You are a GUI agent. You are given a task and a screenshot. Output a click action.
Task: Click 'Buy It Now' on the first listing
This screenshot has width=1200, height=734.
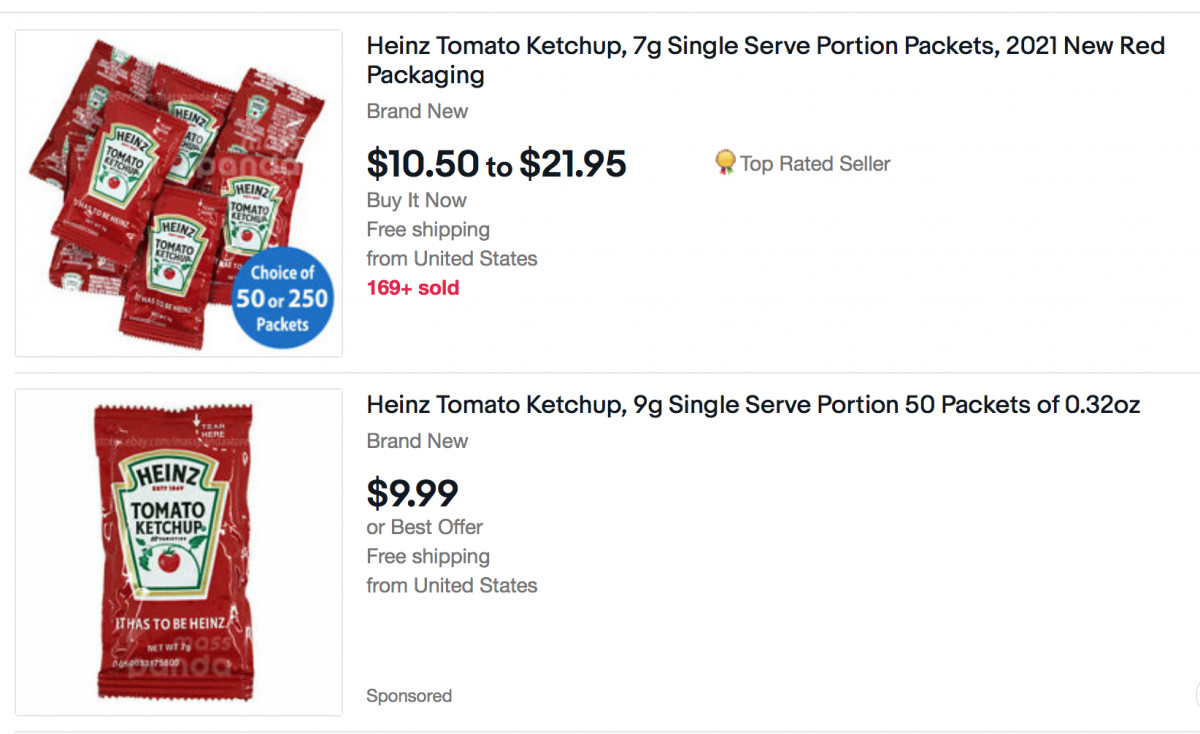pyautogui.click(x=416, y=200)
